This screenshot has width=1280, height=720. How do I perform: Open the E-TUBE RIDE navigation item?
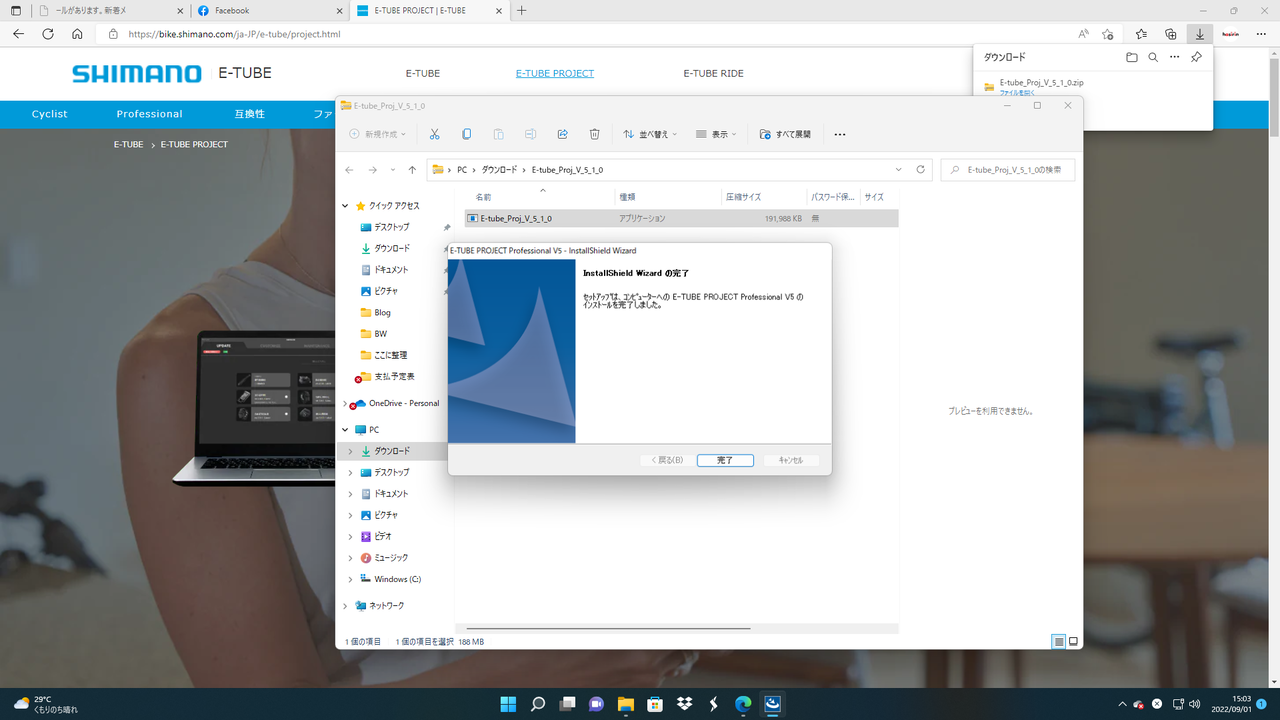713,73
